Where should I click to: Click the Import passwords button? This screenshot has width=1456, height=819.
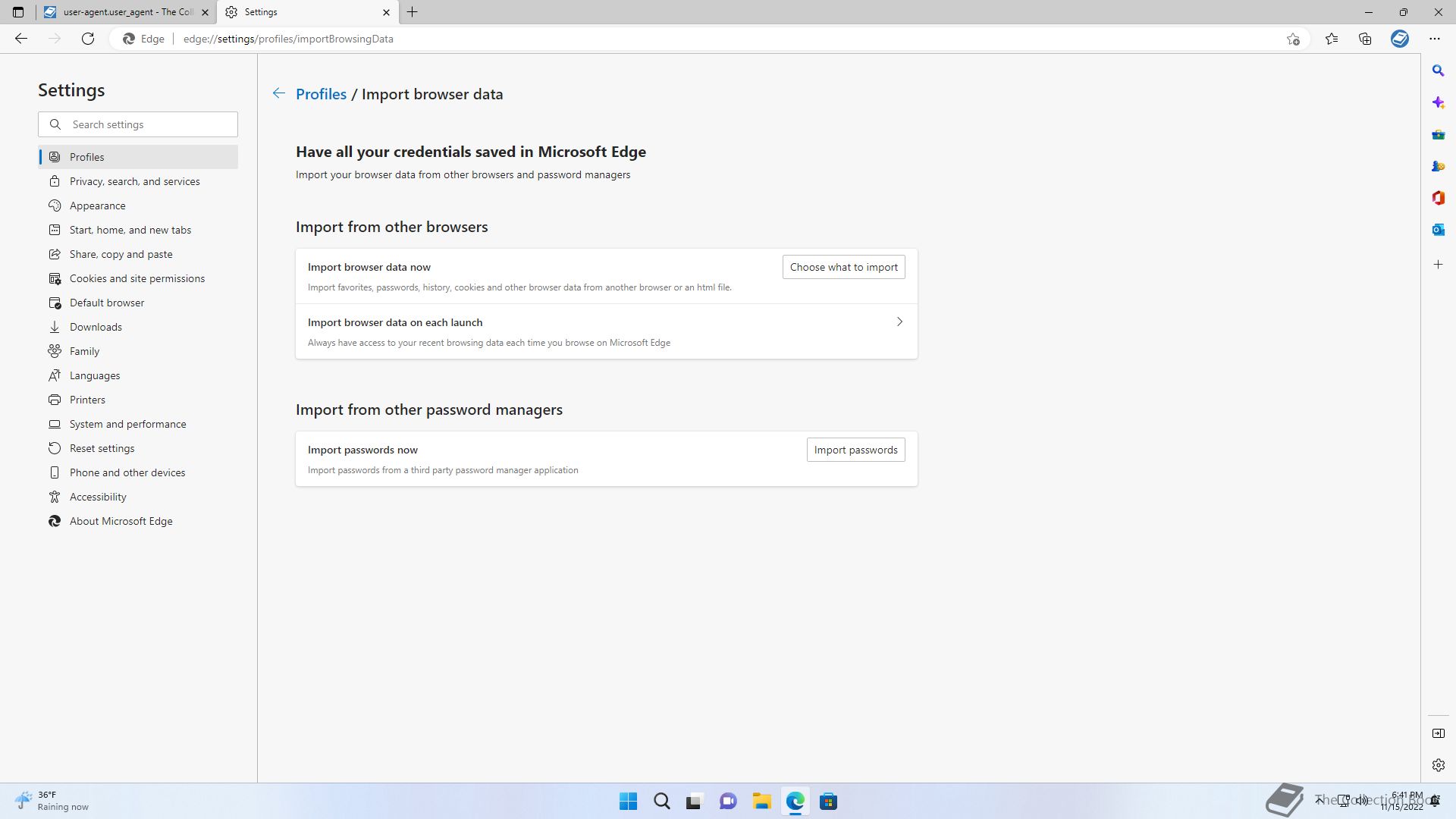pyautogui.click(x=855, y=450)
